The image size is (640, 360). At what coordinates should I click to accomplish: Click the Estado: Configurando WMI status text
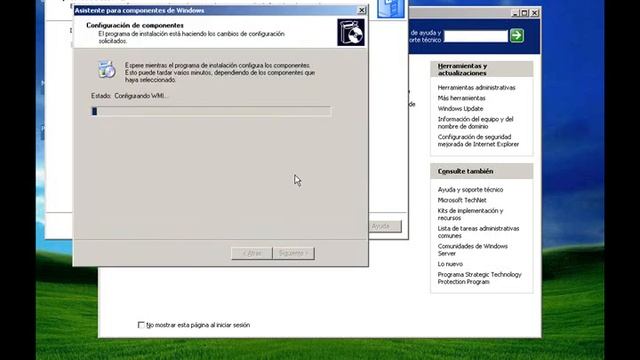[129, 96]
